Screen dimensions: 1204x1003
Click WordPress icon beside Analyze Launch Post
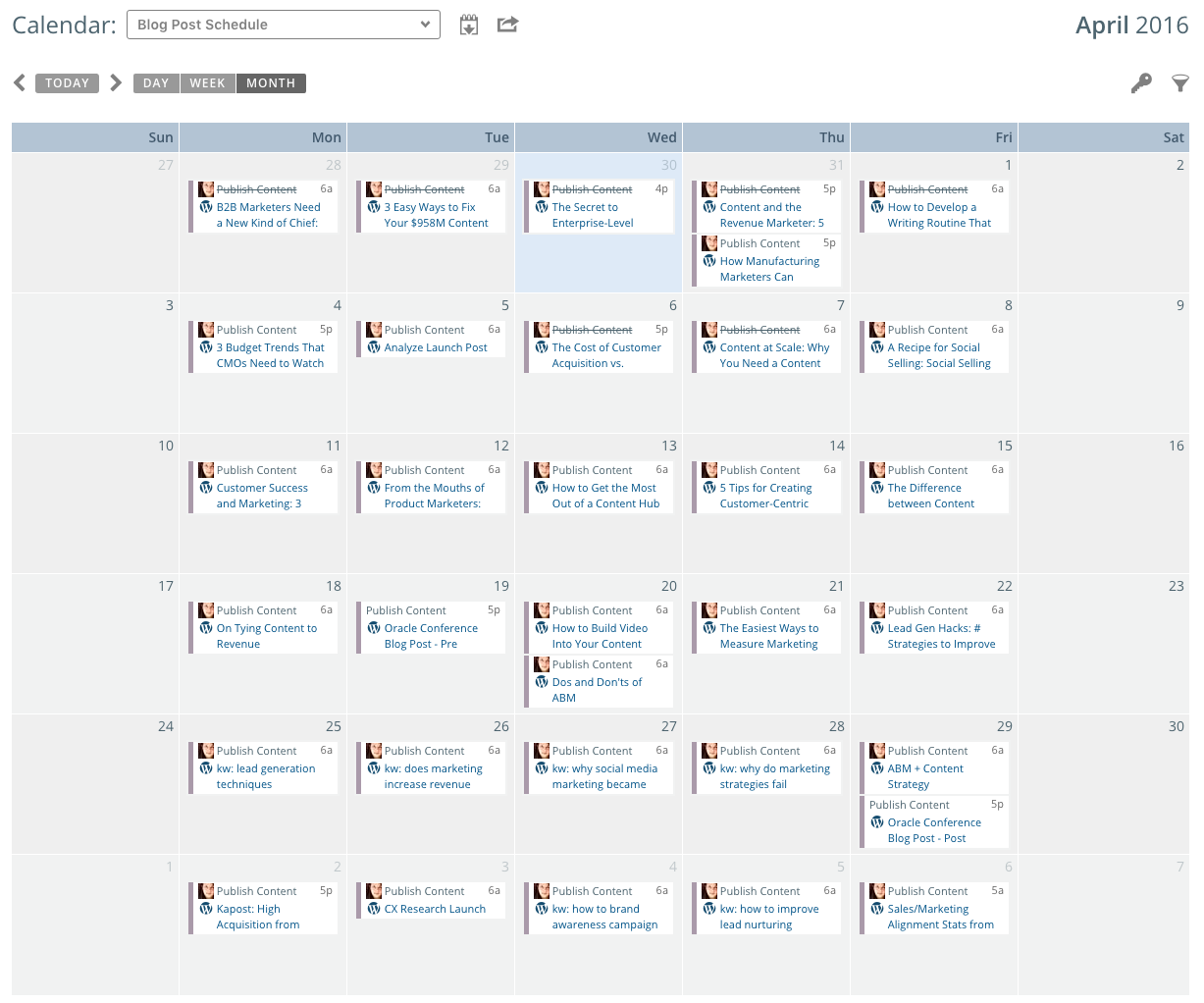[374, 347]
